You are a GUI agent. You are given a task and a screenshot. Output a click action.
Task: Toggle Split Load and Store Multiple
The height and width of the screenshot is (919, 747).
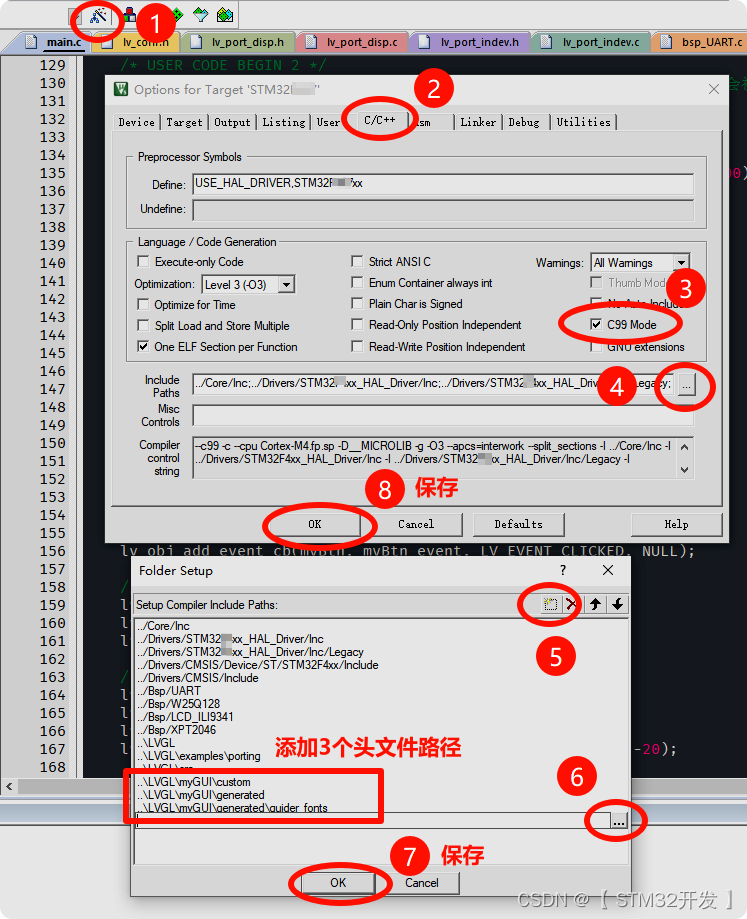pos(143,325)
